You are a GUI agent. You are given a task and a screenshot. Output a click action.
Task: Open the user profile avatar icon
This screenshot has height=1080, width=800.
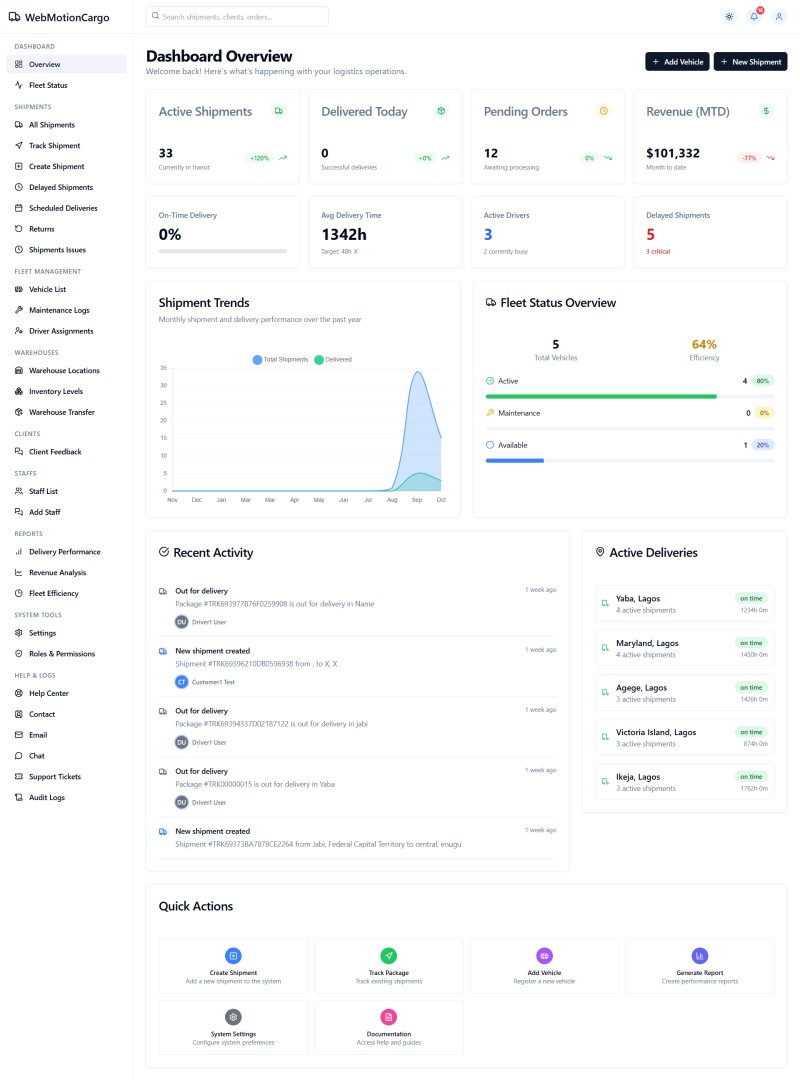[779, 16]
